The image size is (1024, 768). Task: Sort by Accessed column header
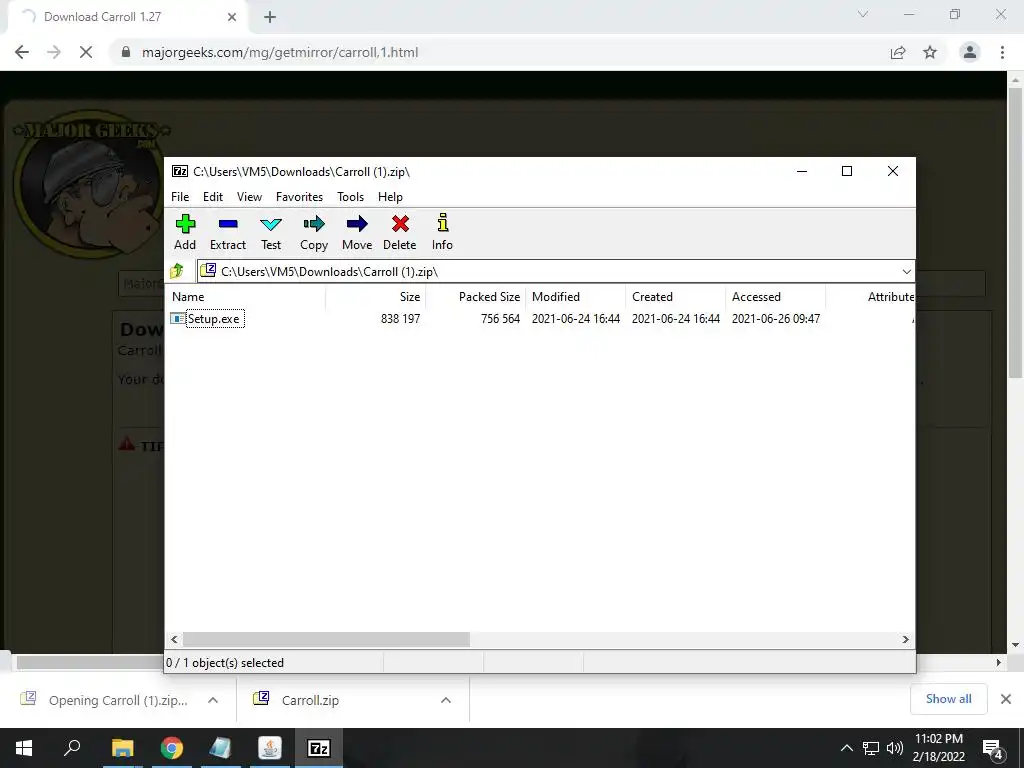click(775, 296)
